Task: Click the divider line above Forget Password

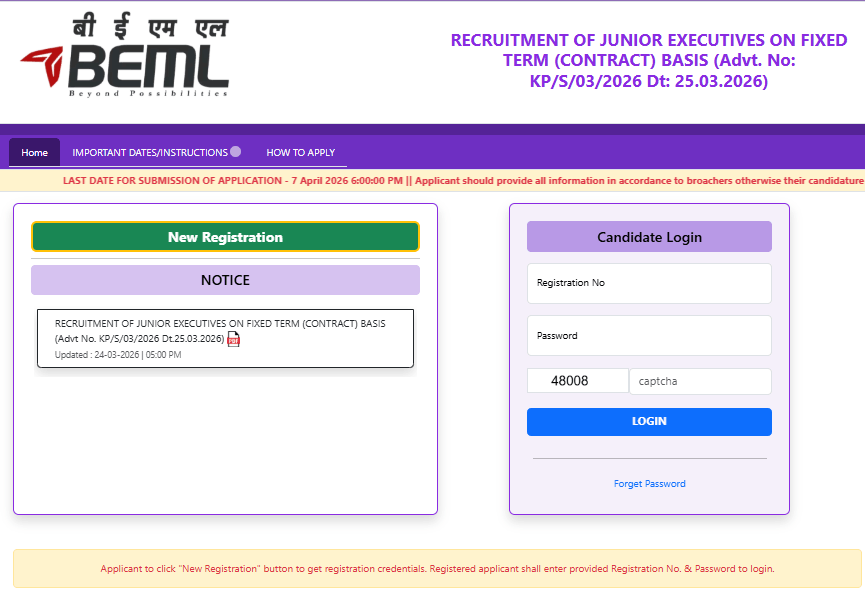Action: [648, 458]
